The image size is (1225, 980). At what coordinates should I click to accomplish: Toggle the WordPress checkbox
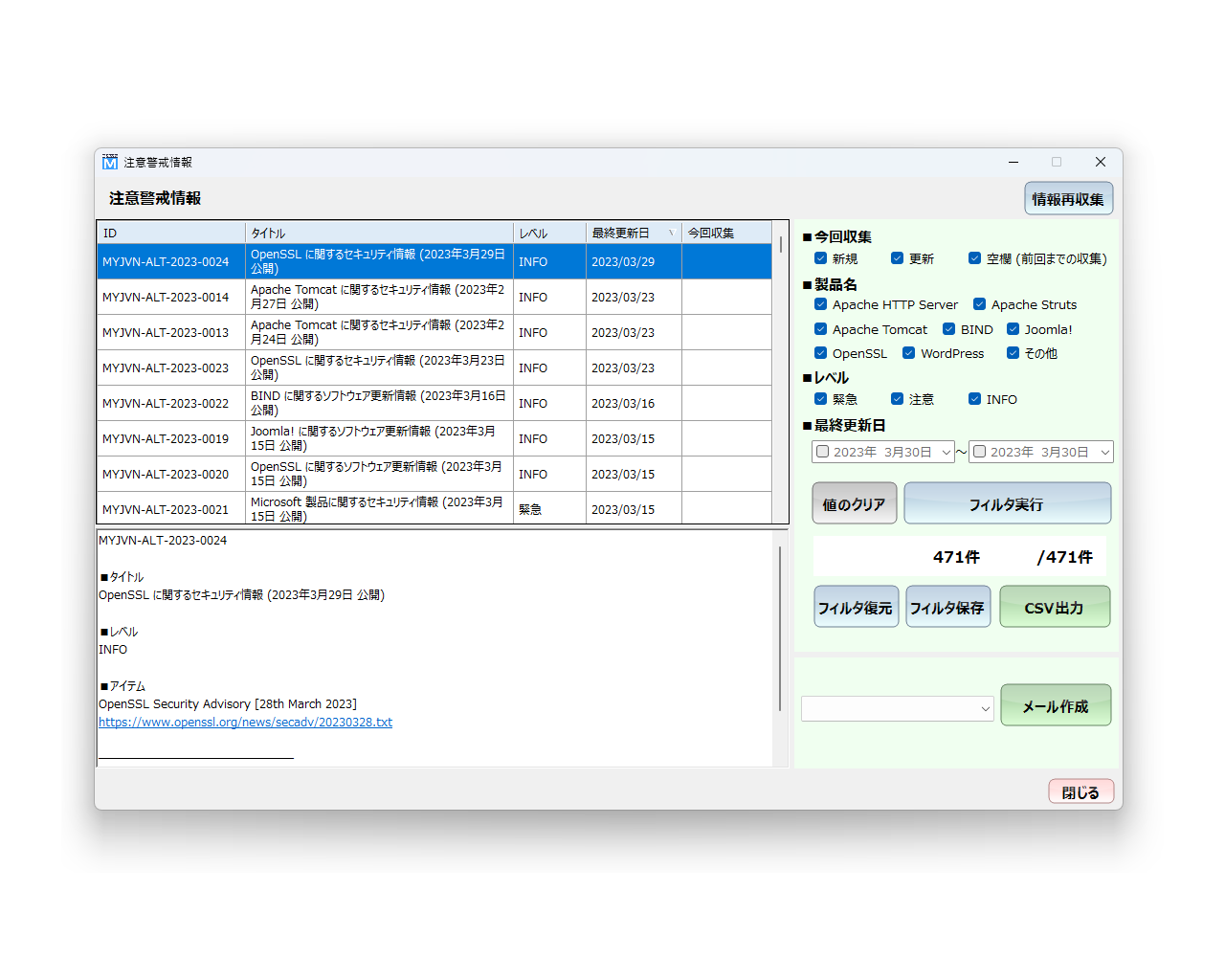coord(908,353)
